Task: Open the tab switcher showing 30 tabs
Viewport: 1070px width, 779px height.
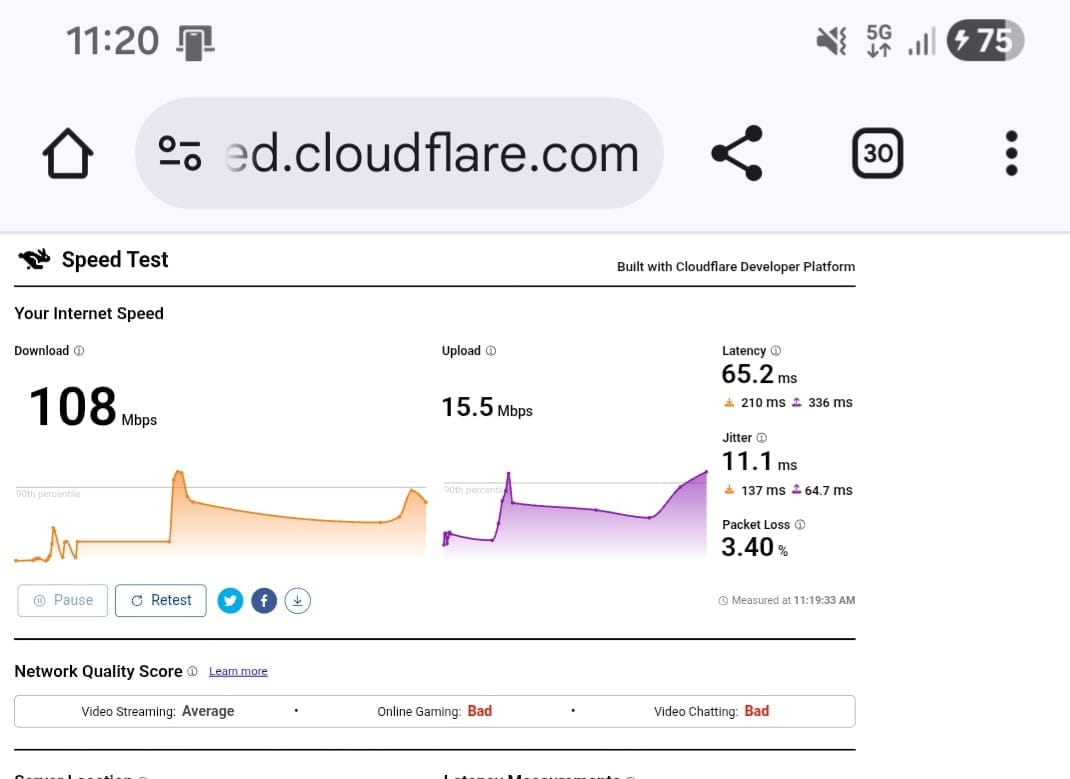Action: [x=877, y=153]
